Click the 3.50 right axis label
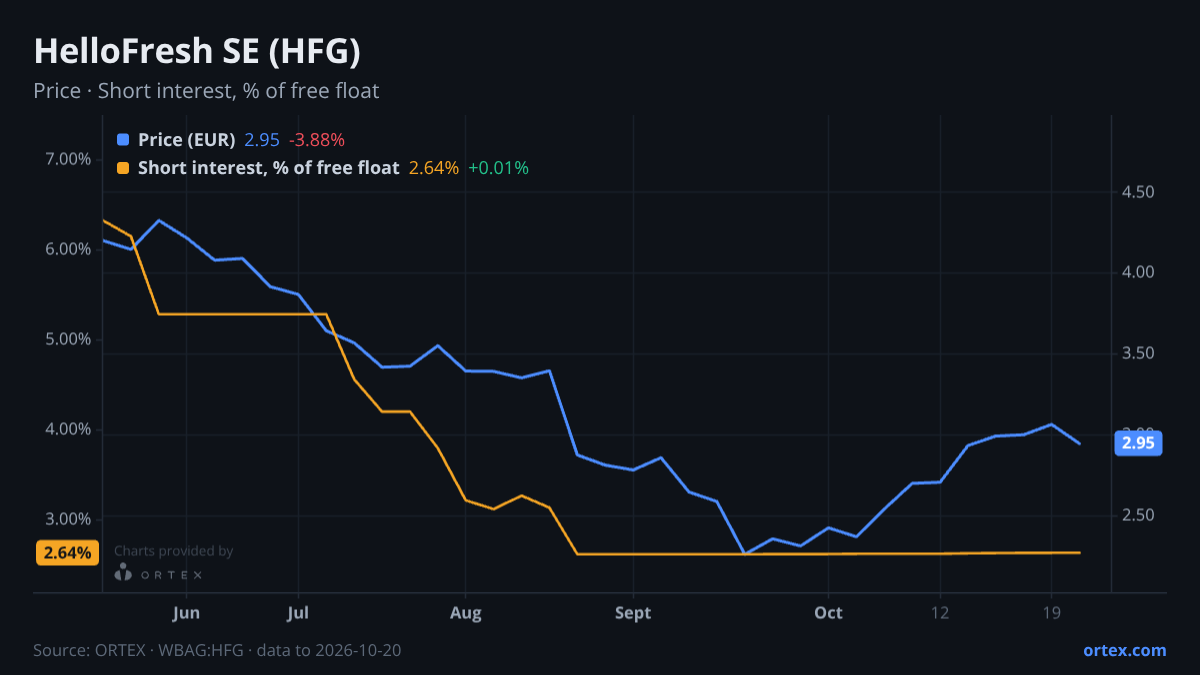This screenshot has height=675, width=1200. [x=1138, y=354]
